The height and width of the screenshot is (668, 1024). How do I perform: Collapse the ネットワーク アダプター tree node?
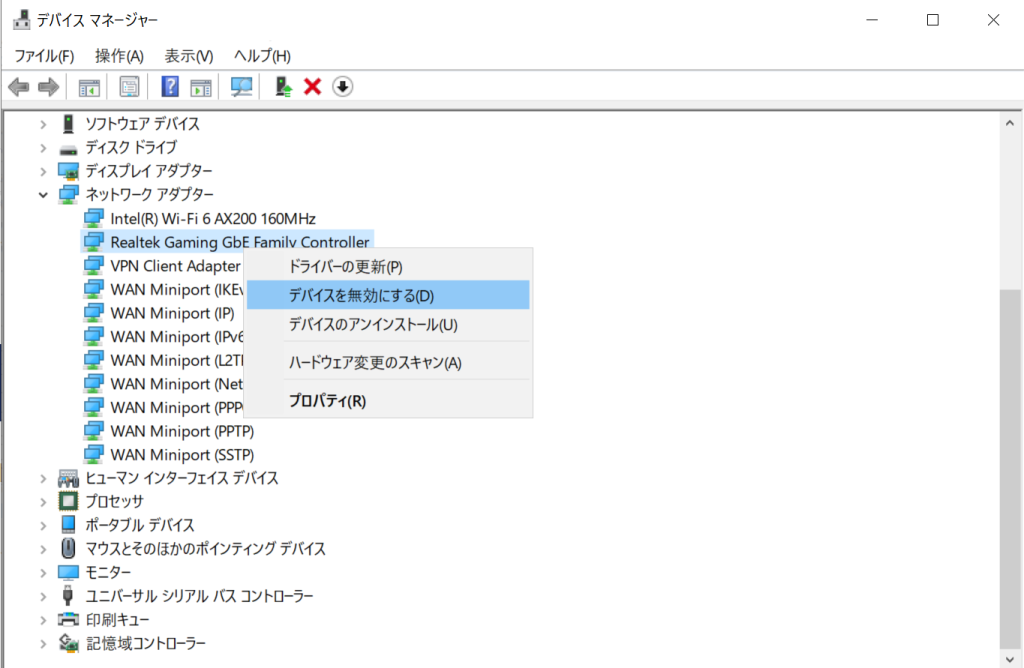[x=43, y=194]
